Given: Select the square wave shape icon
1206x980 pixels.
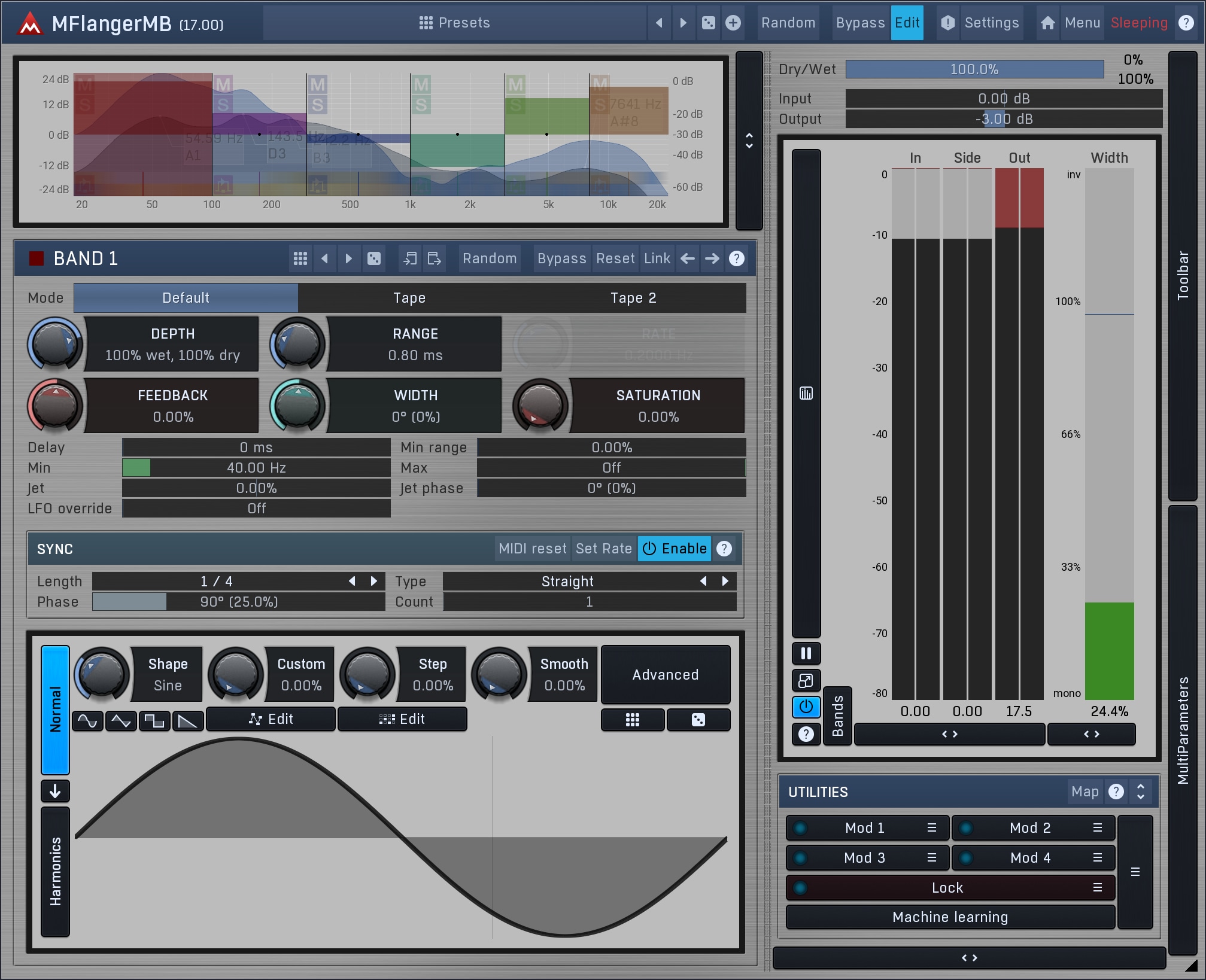Looking at the screenshot, I should coord(154,721).
